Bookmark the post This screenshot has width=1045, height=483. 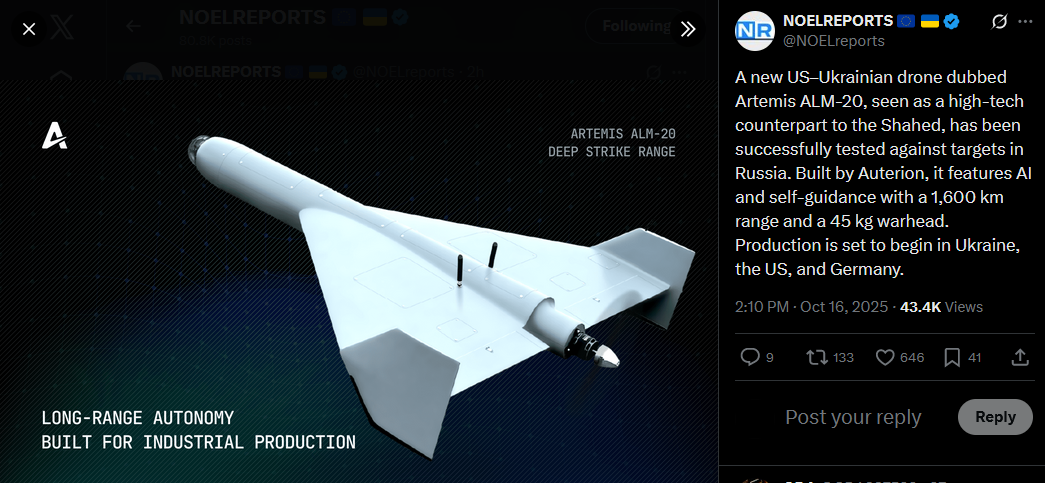tap(952, 358)
